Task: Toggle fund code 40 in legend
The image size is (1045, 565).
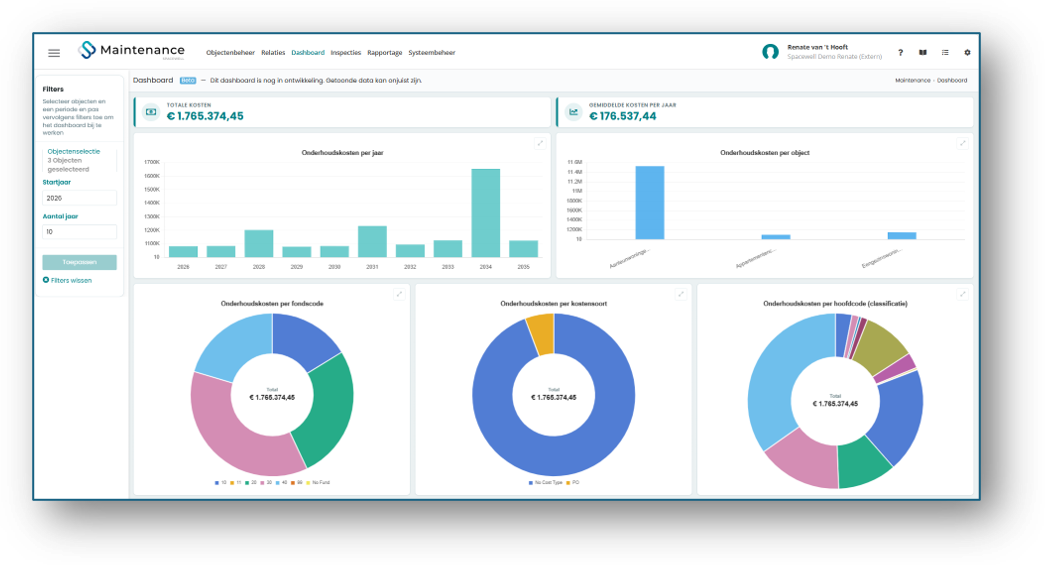Action: [x=281, y=482]
